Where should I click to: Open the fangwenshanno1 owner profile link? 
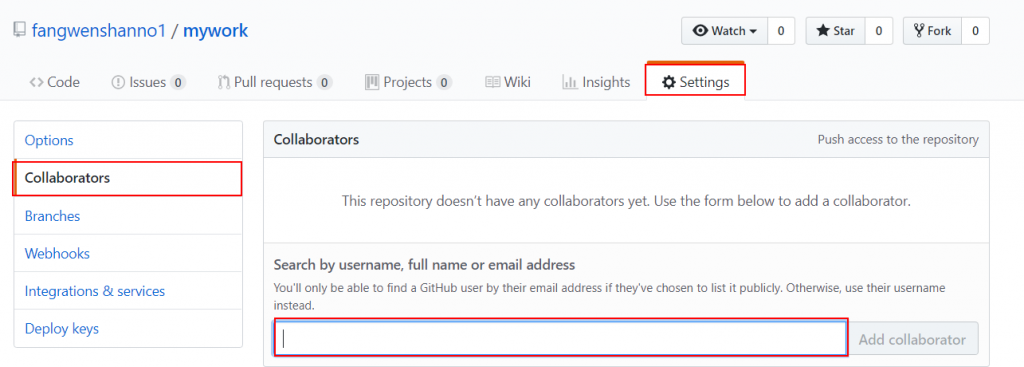click(x=99, y=31)
